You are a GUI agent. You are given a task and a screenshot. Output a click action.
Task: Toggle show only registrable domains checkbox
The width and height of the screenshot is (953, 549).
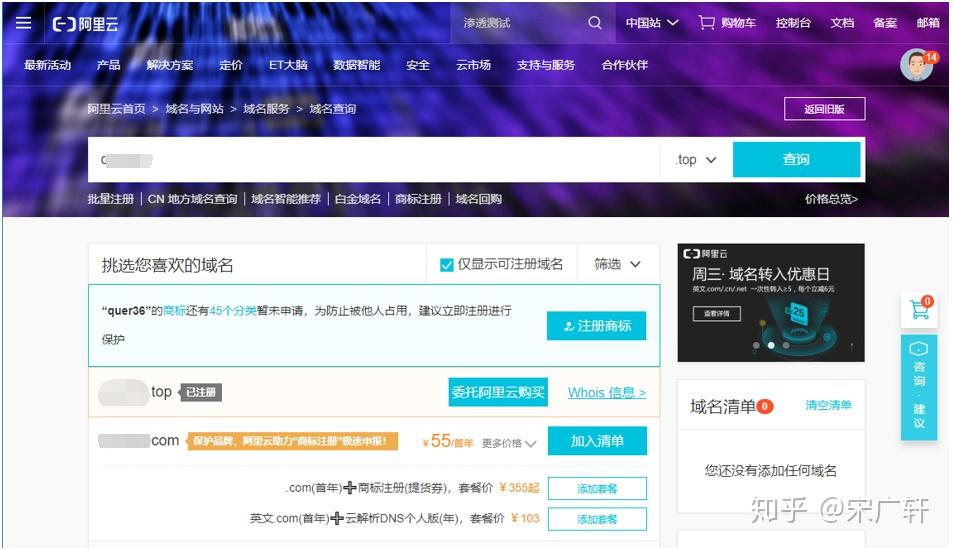coord(447,265)
